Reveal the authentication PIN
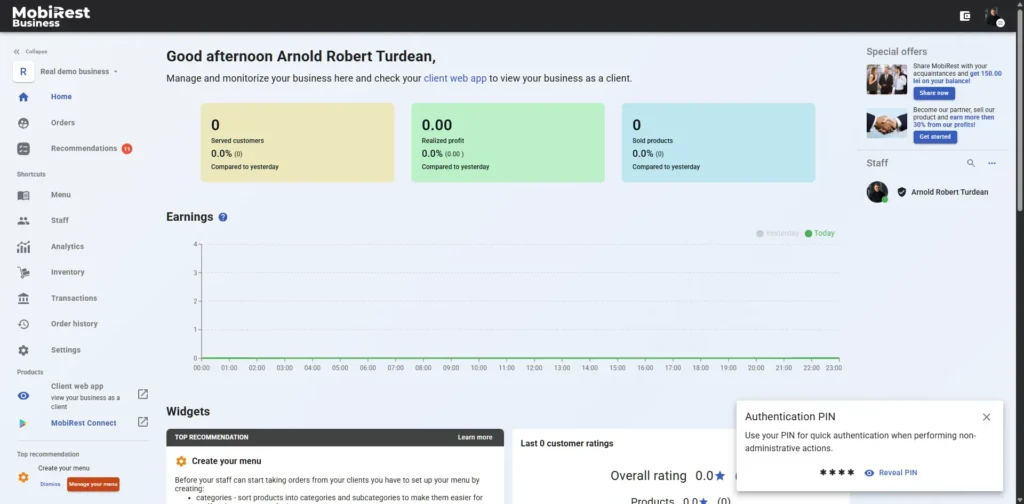This screenshot has width=1024, height=504. [x=891, y=472]
